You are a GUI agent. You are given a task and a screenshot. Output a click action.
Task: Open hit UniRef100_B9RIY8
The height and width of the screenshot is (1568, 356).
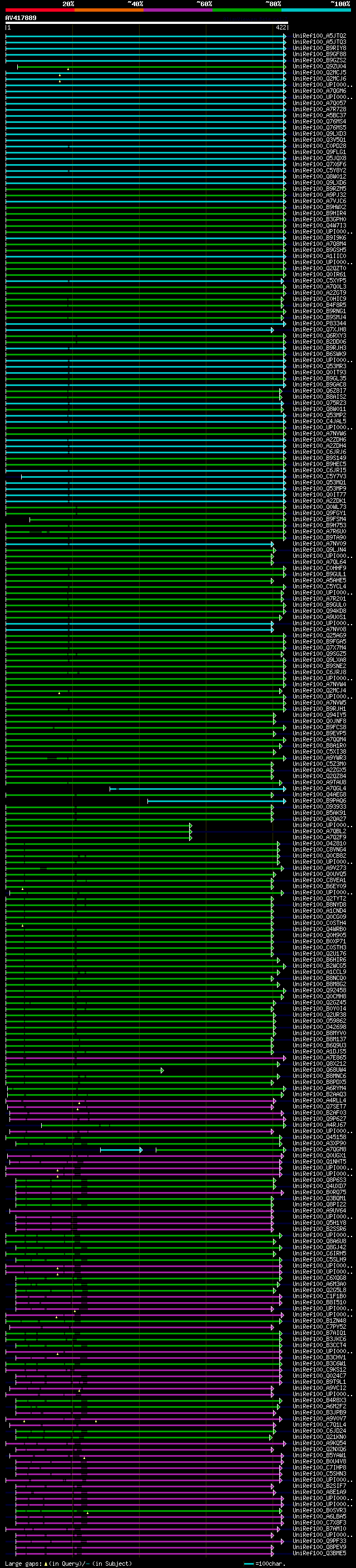click(x=319, y=48)
